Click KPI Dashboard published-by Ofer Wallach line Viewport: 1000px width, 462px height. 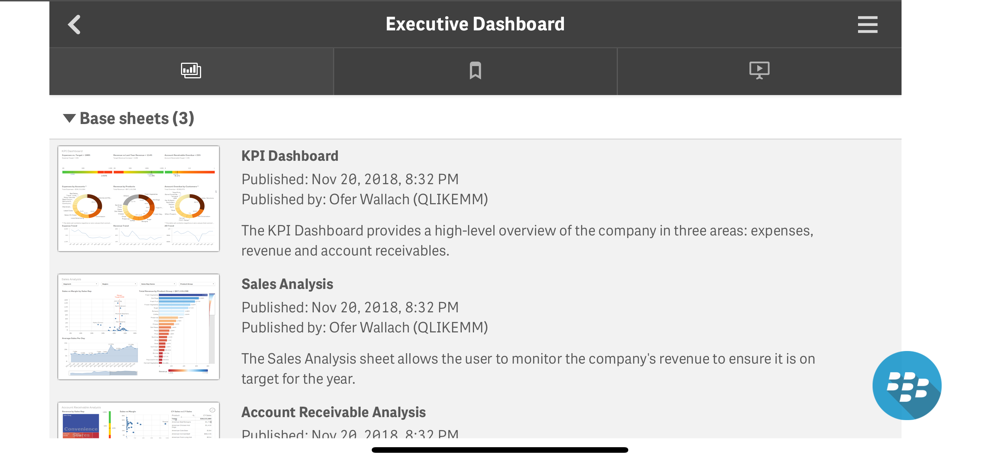tap(364, 200)
